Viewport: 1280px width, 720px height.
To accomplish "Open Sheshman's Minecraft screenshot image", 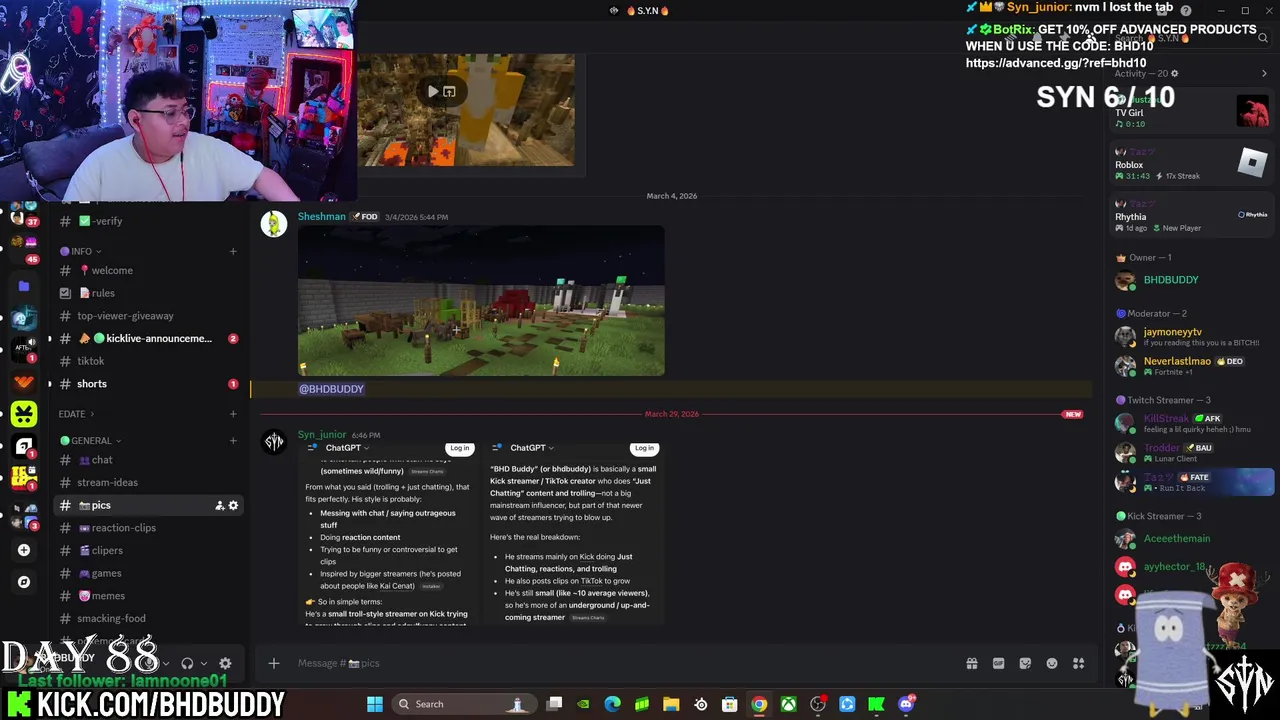I will pos(481,301).
